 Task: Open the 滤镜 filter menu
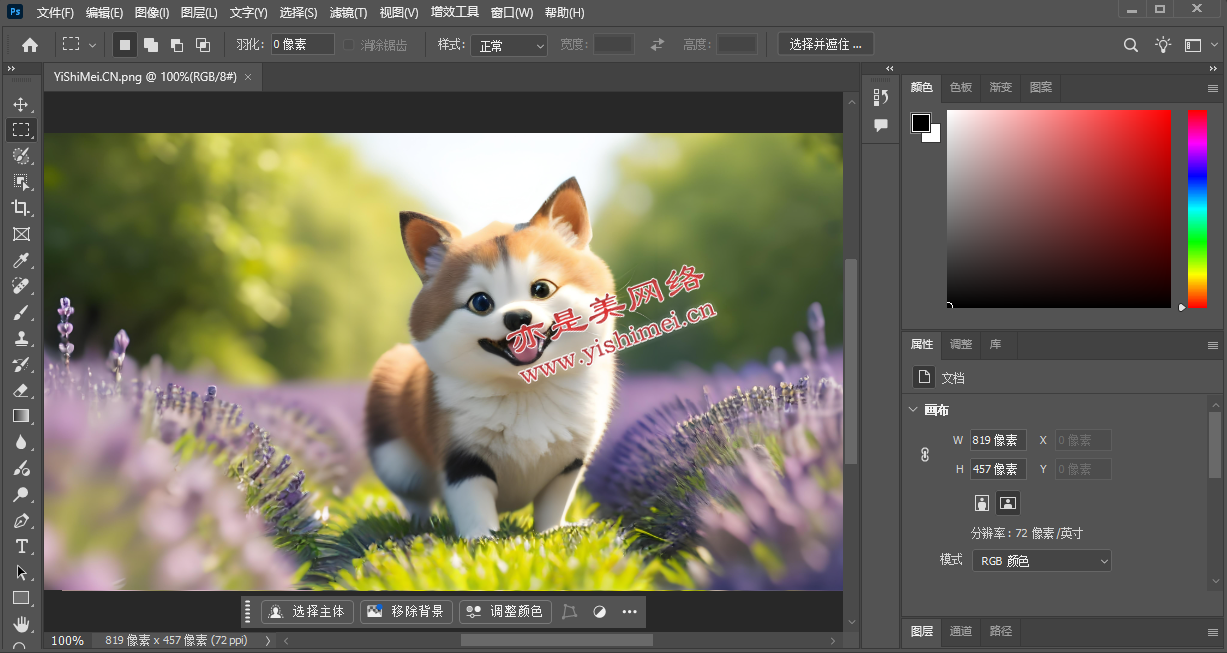point(348,13)
